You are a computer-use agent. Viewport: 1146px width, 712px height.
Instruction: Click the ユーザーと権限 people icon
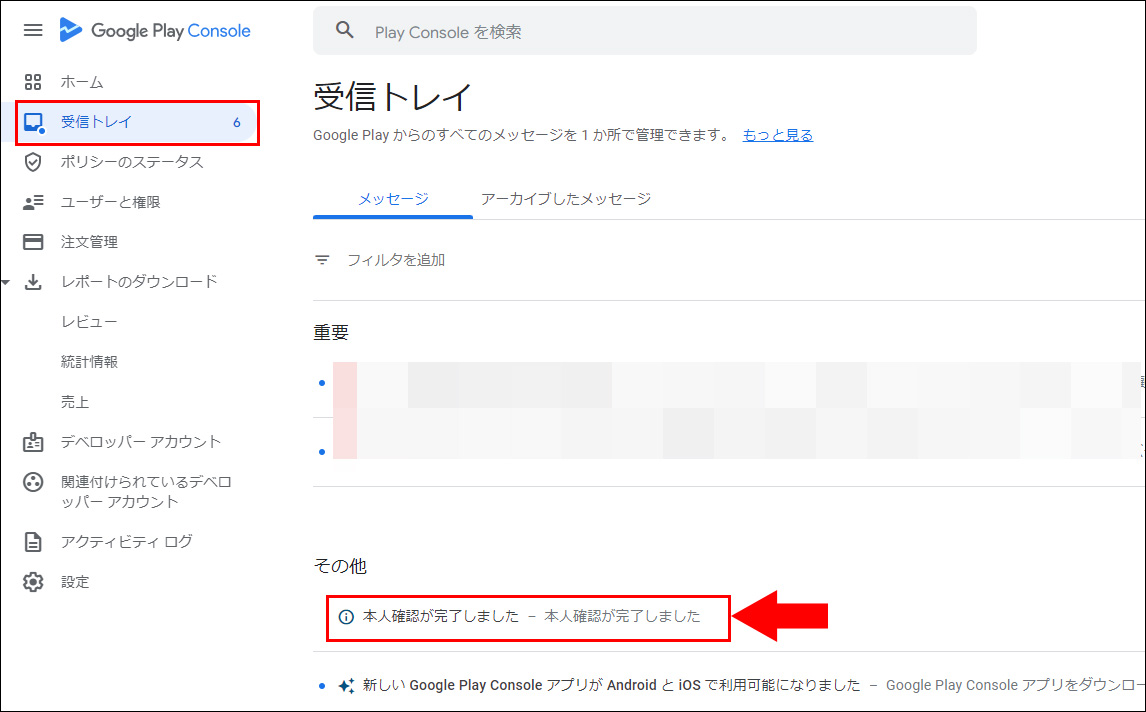(x=33, y=202)
